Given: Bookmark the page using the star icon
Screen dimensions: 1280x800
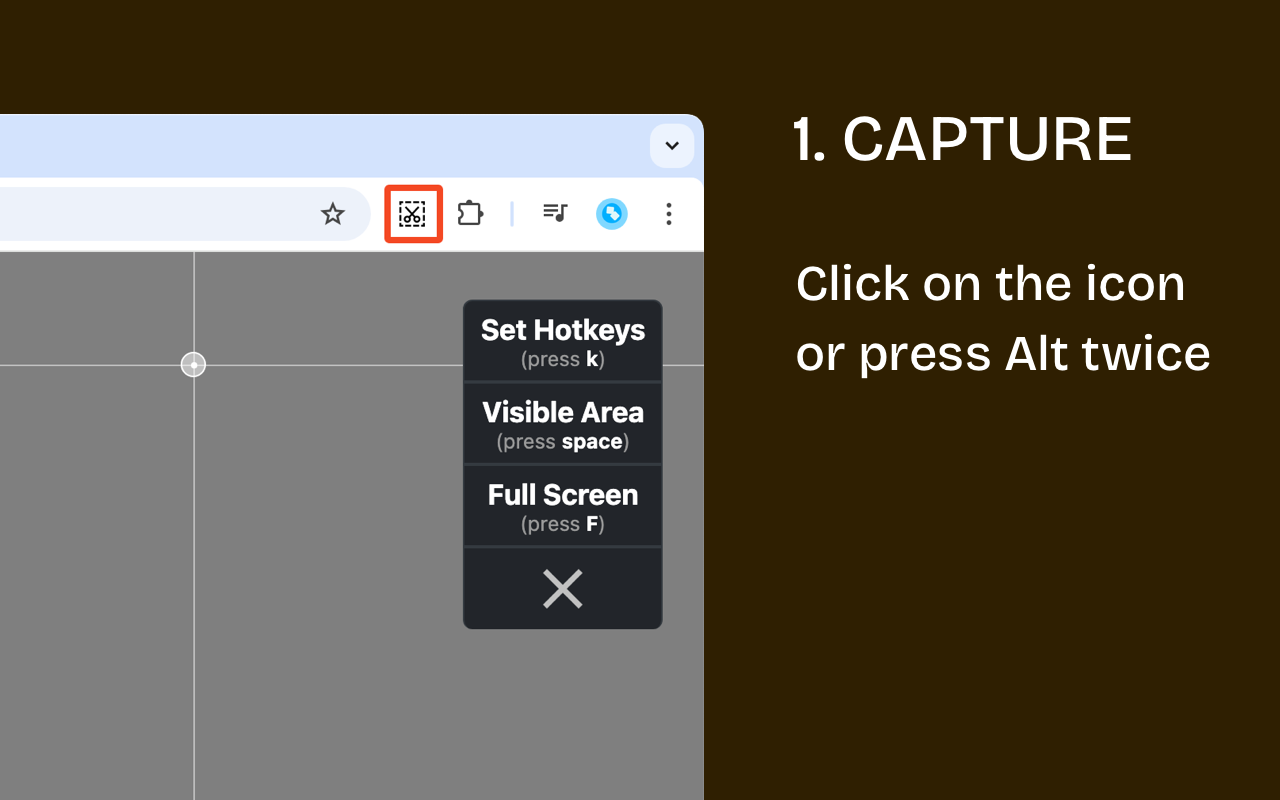Looking at the screenshot, I should [x=333, y=213].
